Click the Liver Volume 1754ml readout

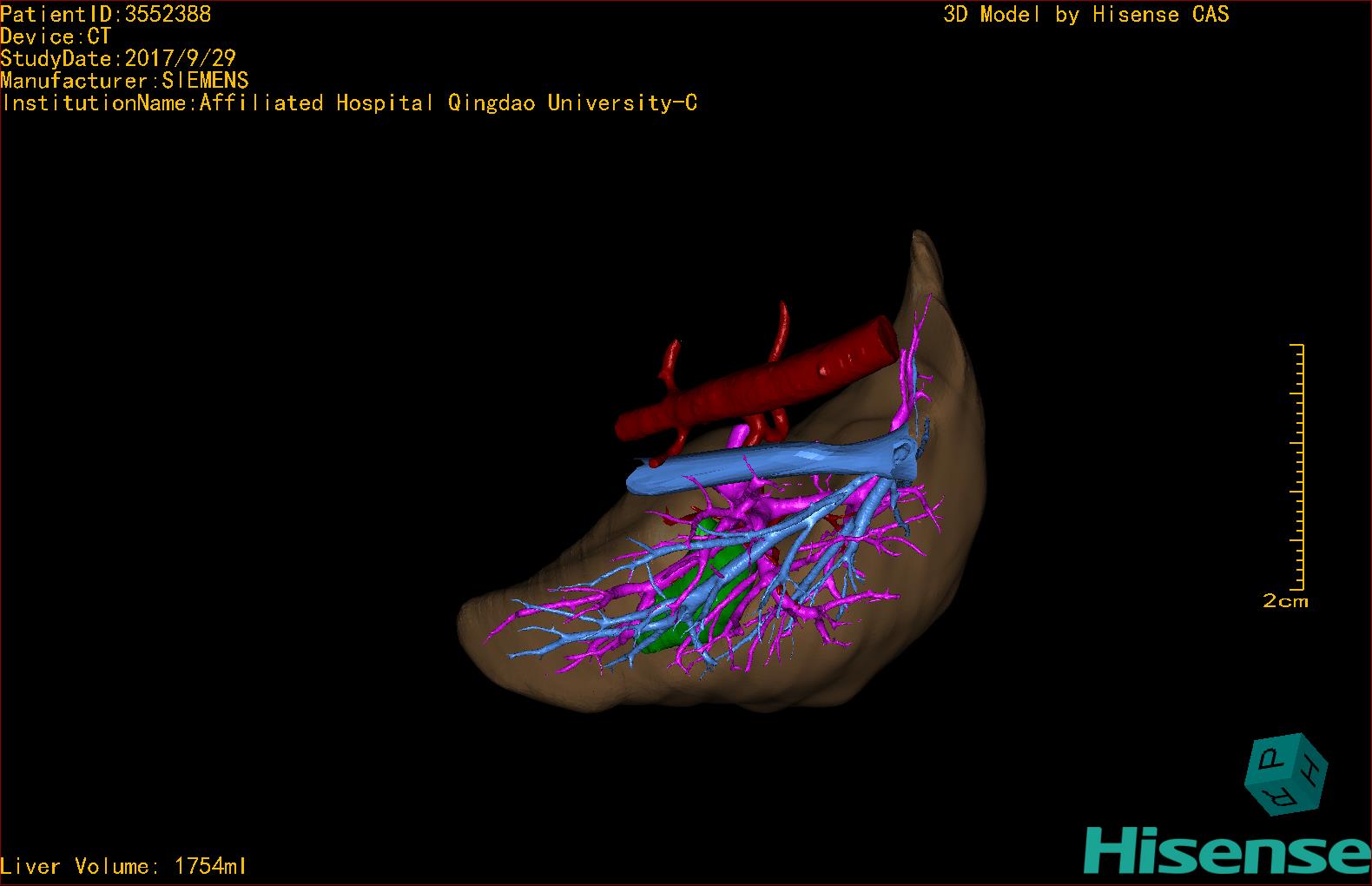coord(123,866)
